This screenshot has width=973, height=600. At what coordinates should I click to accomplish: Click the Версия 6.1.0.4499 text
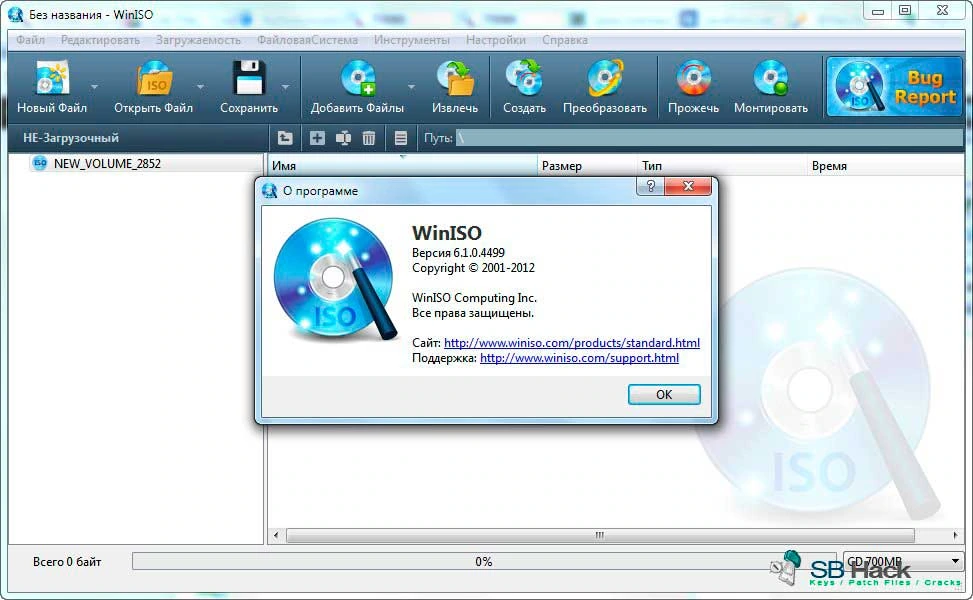coord(458,253)
